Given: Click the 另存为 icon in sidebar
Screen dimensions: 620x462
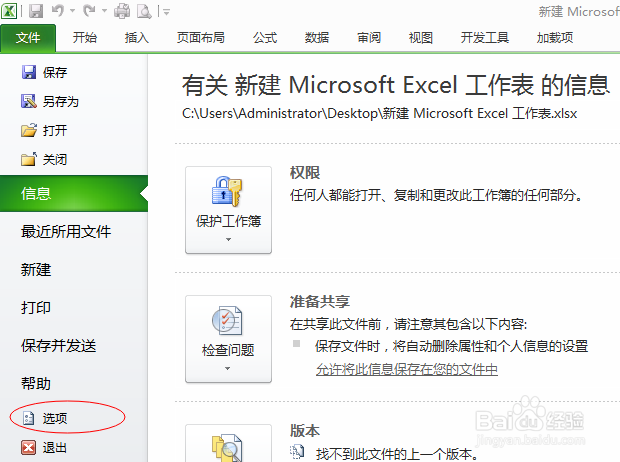Looking at the screenshot, I should tap(28, 101).
